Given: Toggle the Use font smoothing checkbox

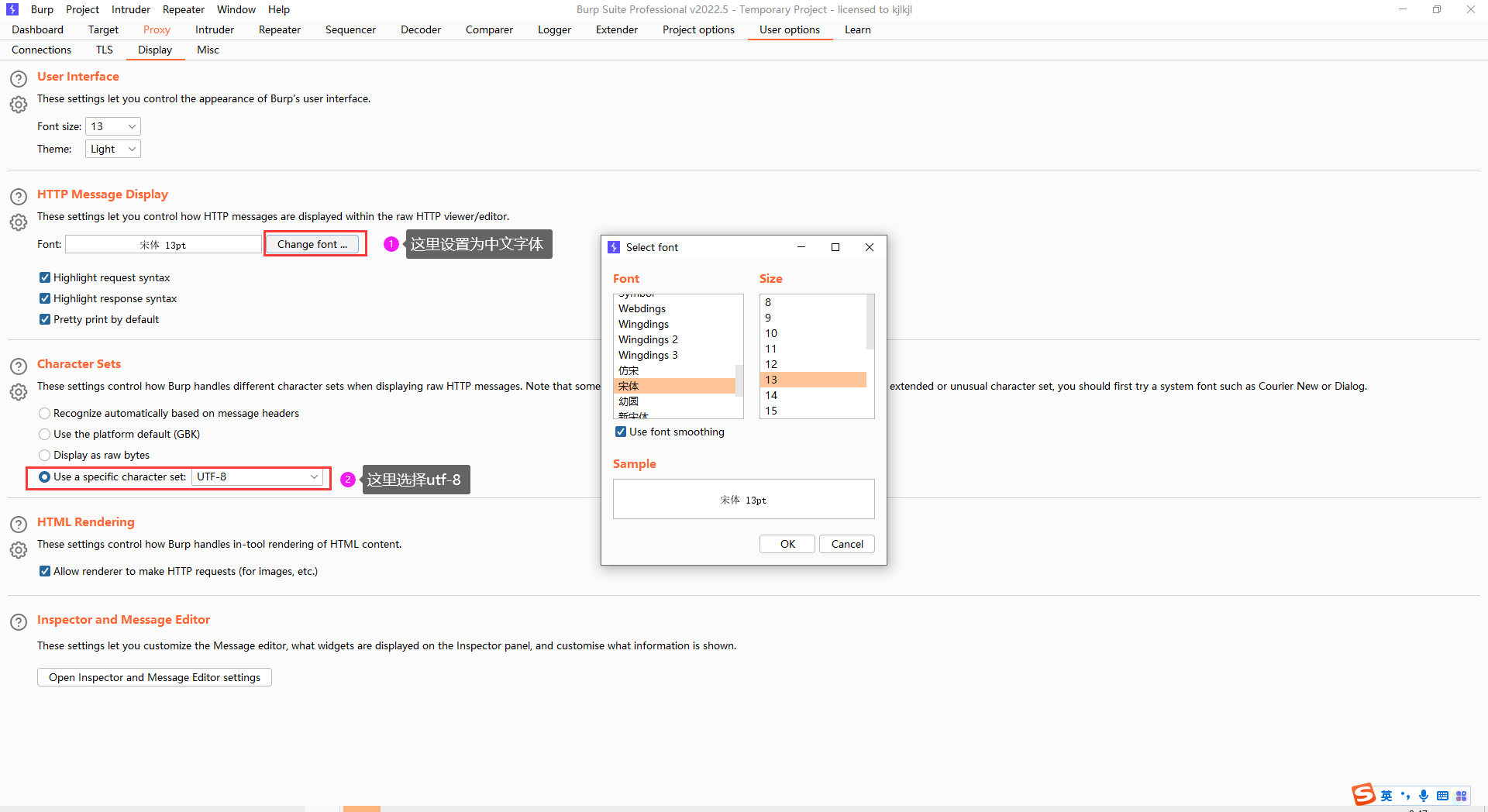Looking at the screenshot, I should point(621,432).
